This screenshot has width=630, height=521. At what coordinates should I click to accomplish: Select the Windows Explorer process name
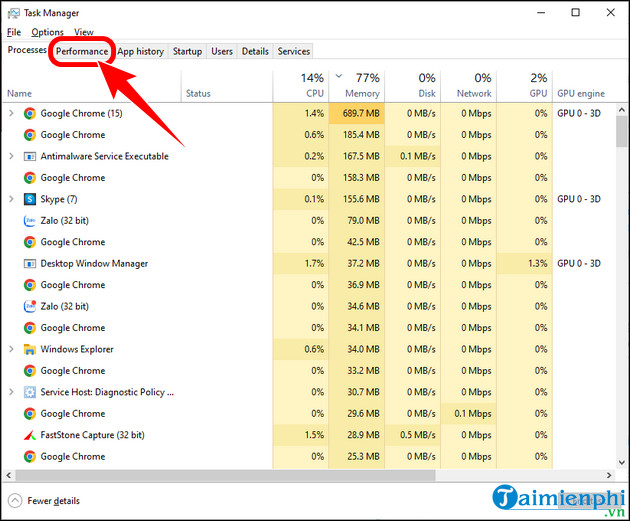click(77, 349)
